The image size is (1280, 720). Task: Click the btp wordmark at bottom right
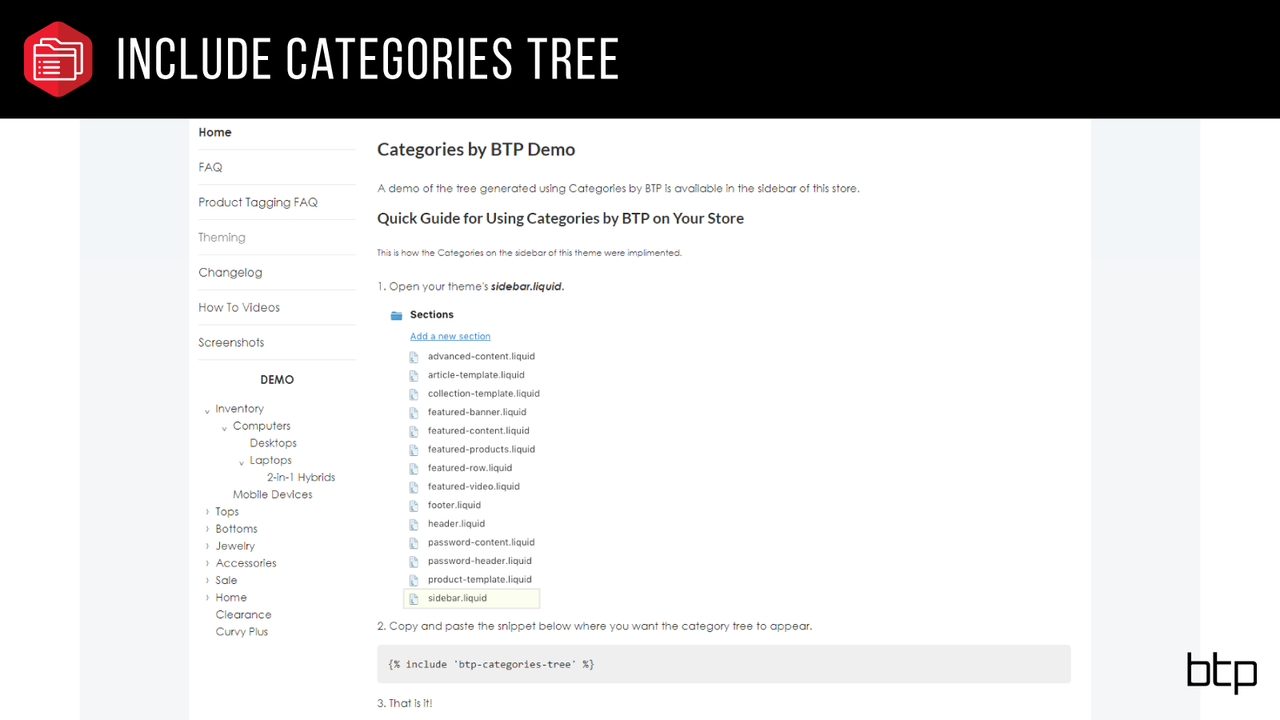click(x=1221, y=672)
